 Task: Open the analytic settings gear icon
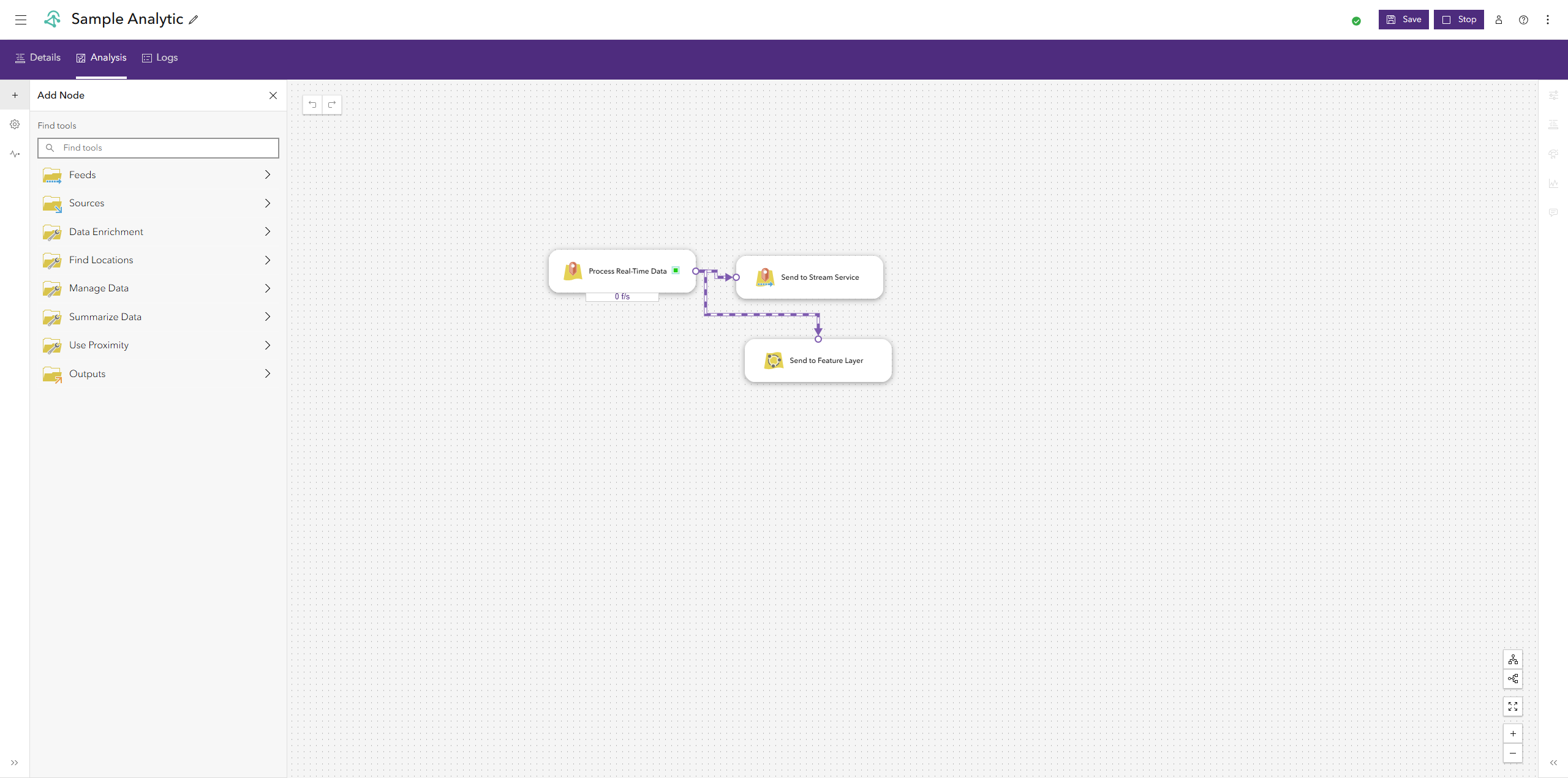15,124
